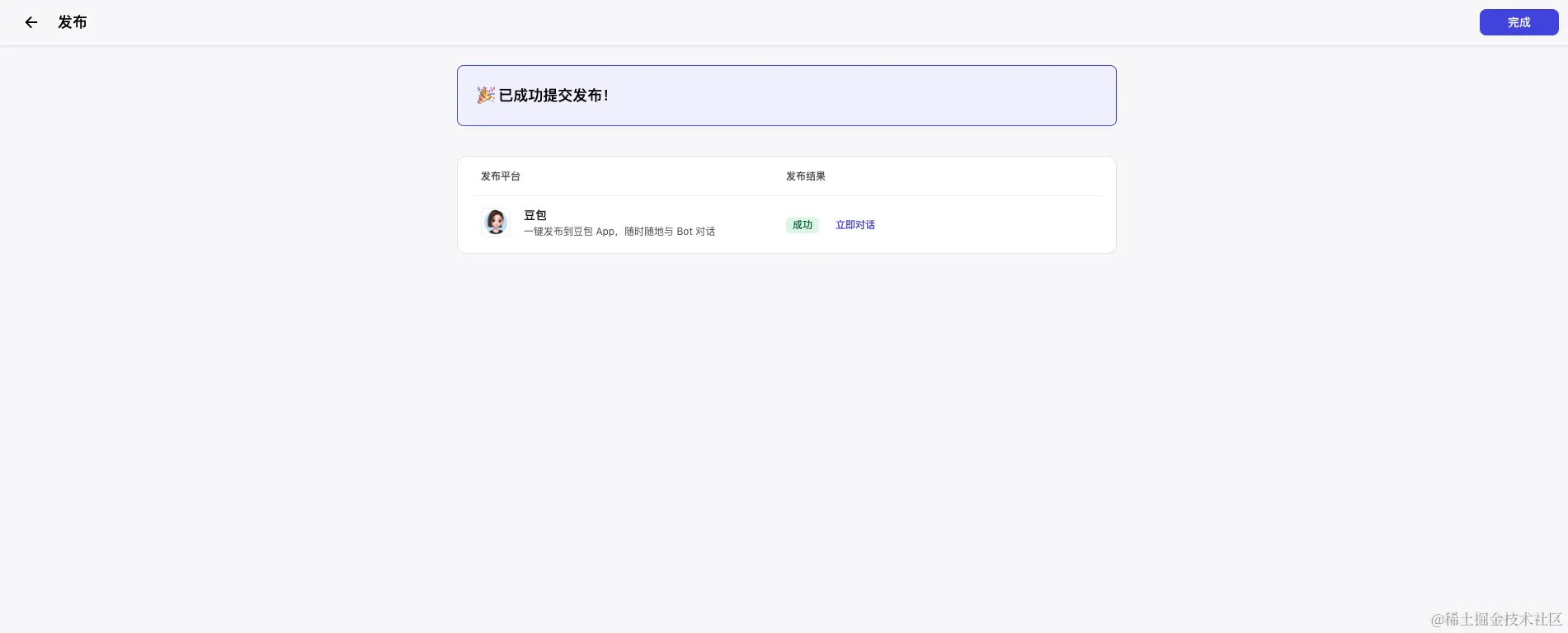The image size is (1568, 633).
Task: Go back using the left arrow icon
Action: tap(31, 22)
